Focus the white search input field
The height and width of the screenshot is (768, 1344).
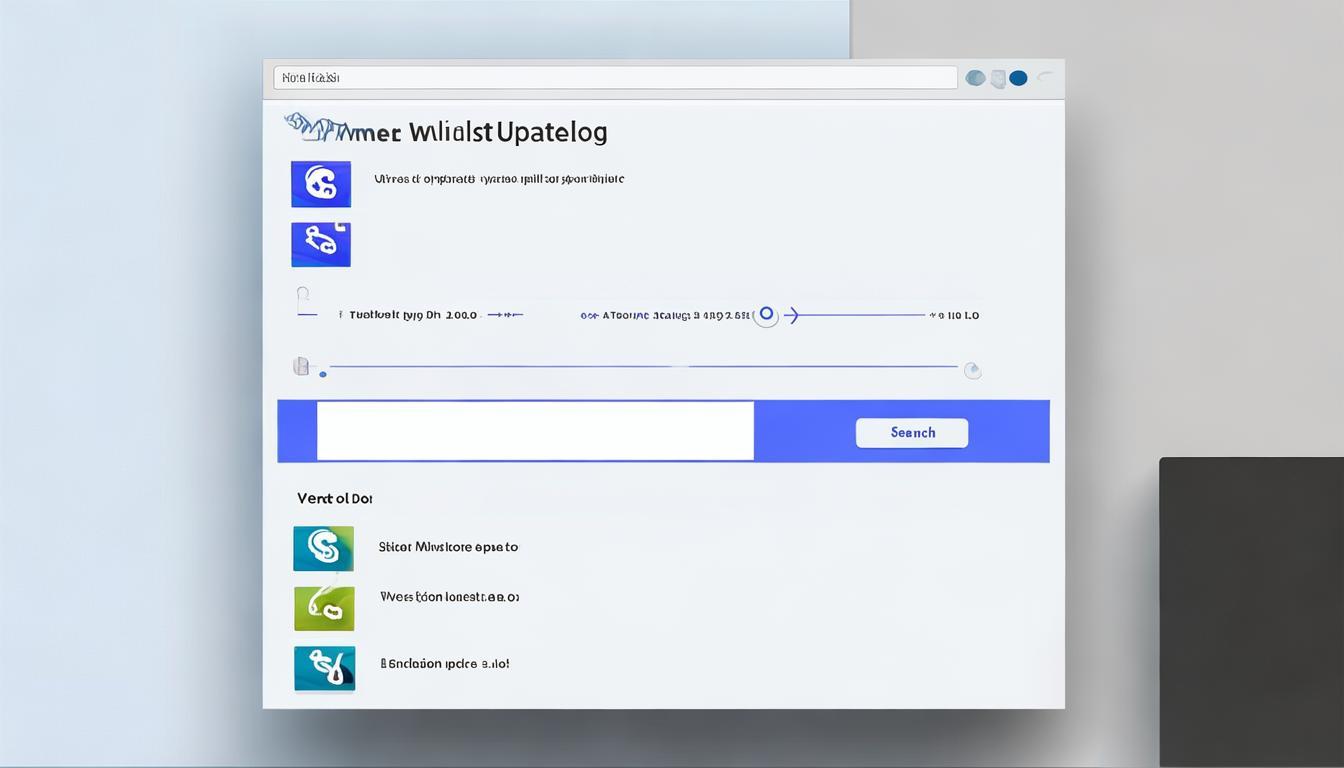(535, 431)
